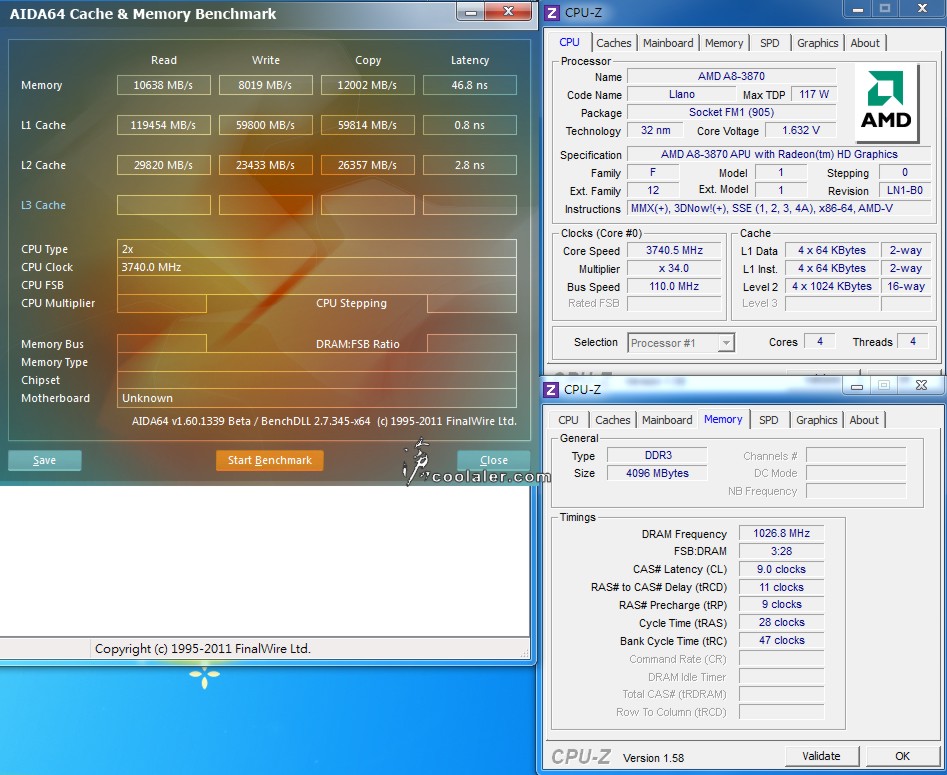Image resolution: width=947 pixels, height=775 pixels.
Task: Click the CPU Clock field showing 3740.0 MHz
Action: (317, 267)
